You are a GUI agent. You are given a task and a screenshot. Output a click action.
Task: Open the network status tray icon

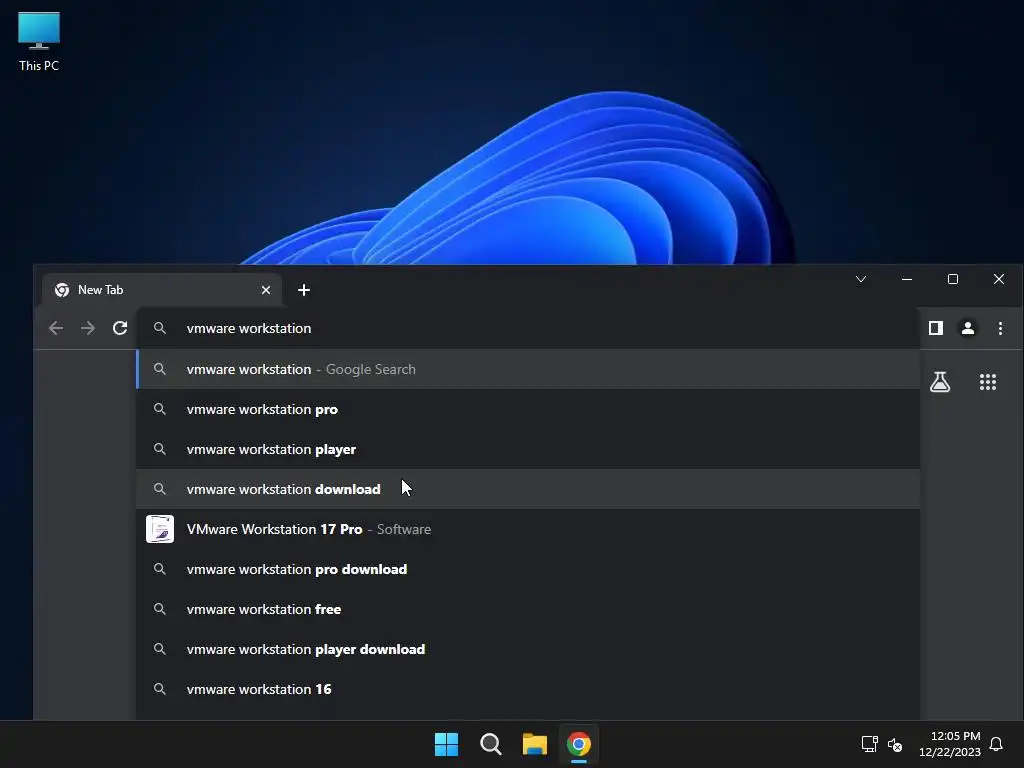[869, 744]
